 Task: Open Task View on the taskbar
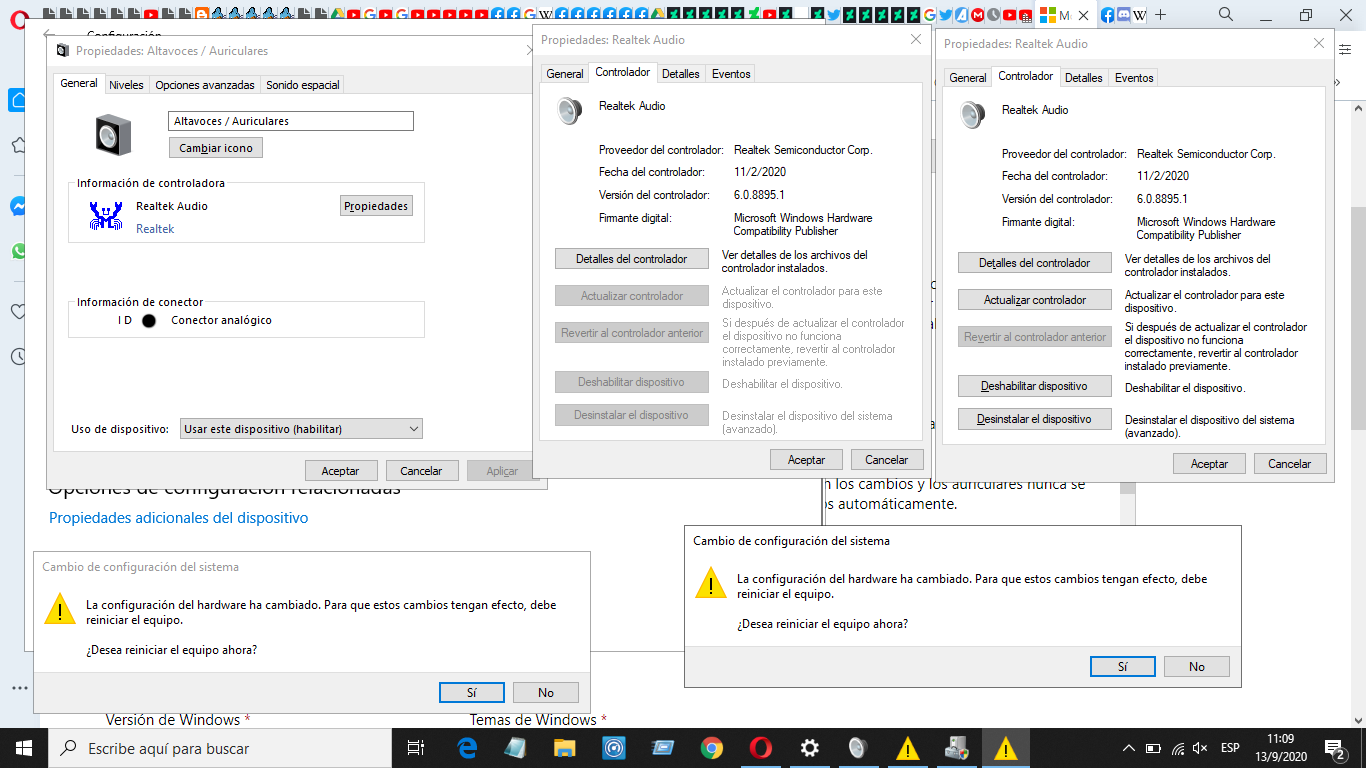pyautogui.click(x=416, y=748)
